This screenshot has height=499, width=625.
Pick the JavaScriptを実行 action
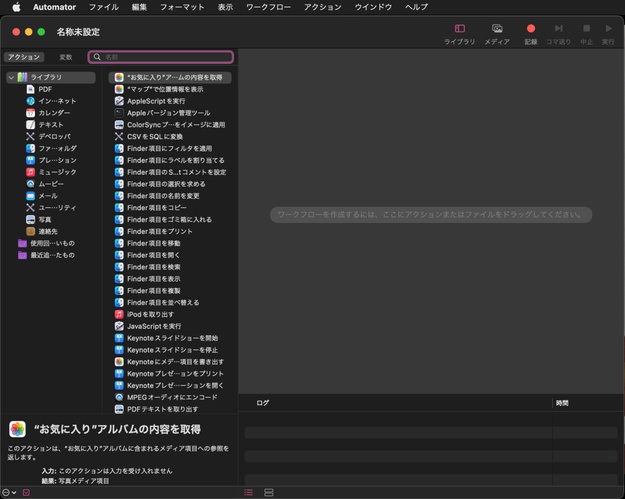[x=154, y=326]
